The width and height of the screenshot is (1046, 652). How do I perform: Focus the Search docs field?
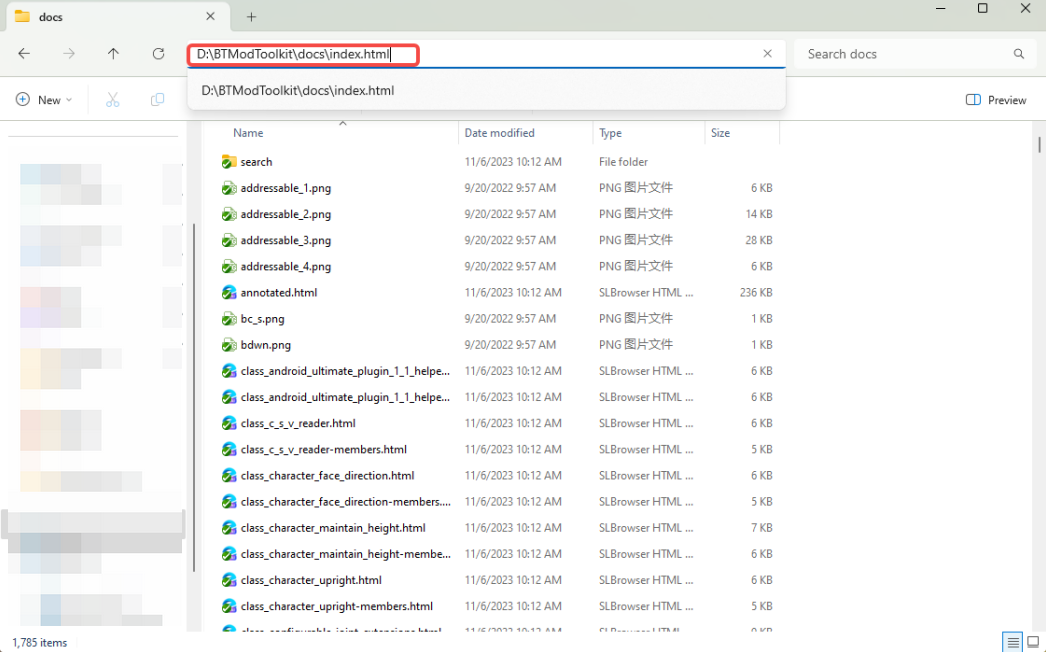tap(915, 53)
